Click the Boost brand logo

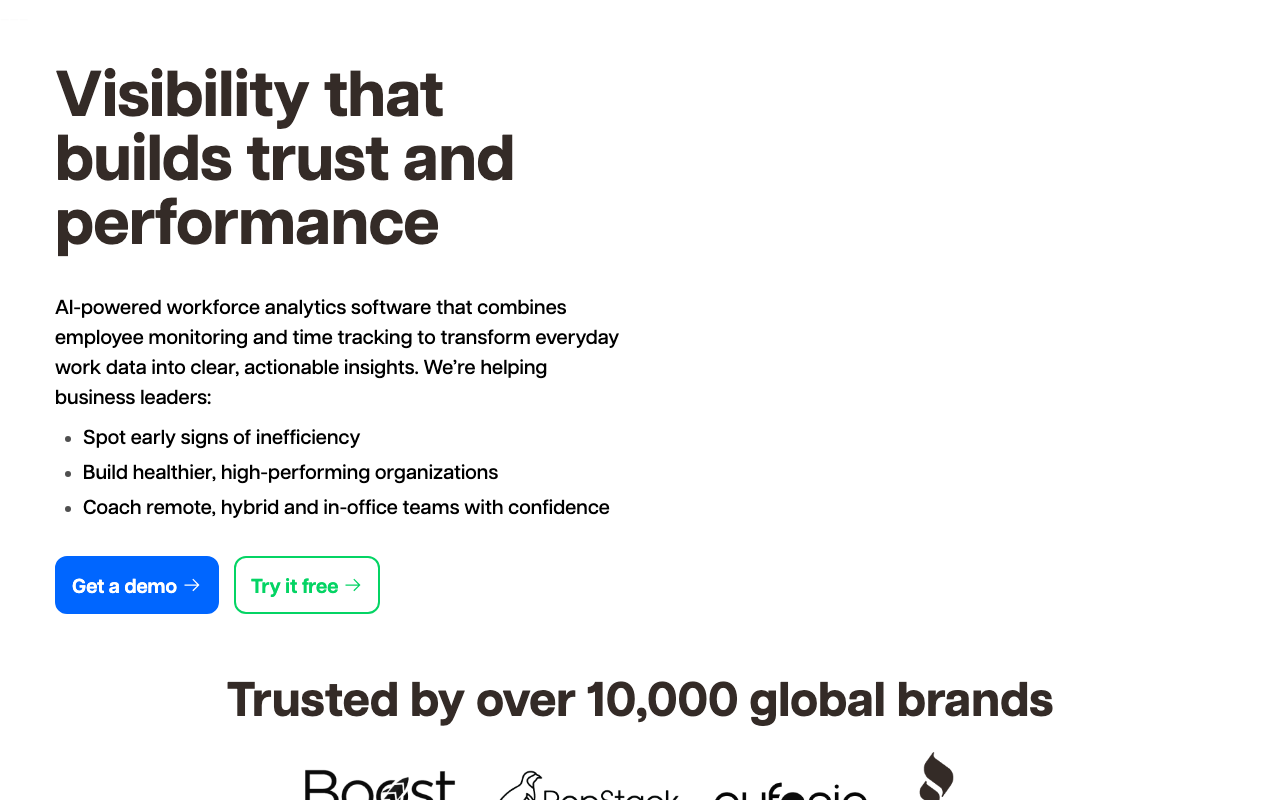pyautogui.click(x=379, y=785)
